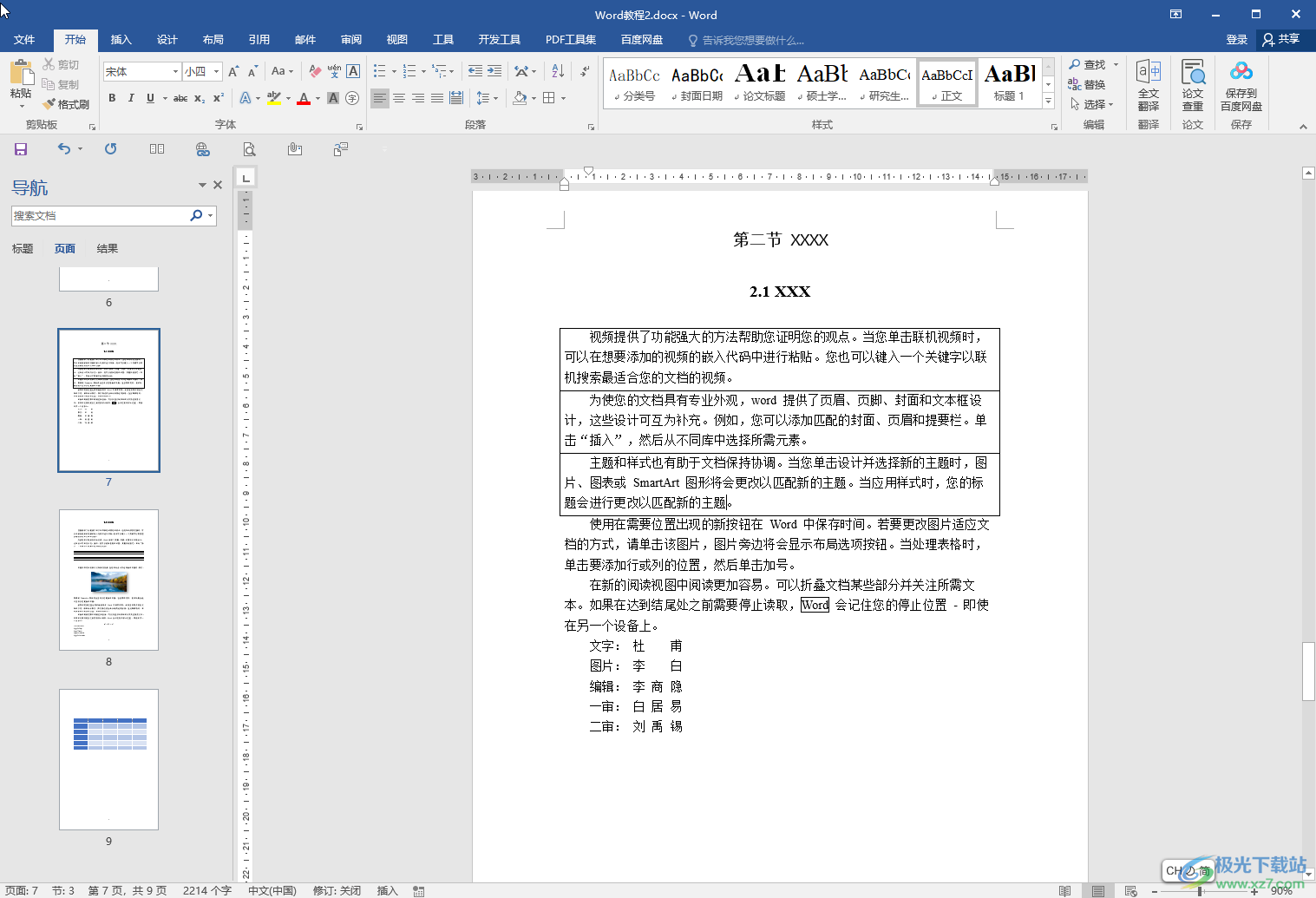
Task: Apply the Heading 1 (标题 1) style
Action: click(x=1010, y=83)
